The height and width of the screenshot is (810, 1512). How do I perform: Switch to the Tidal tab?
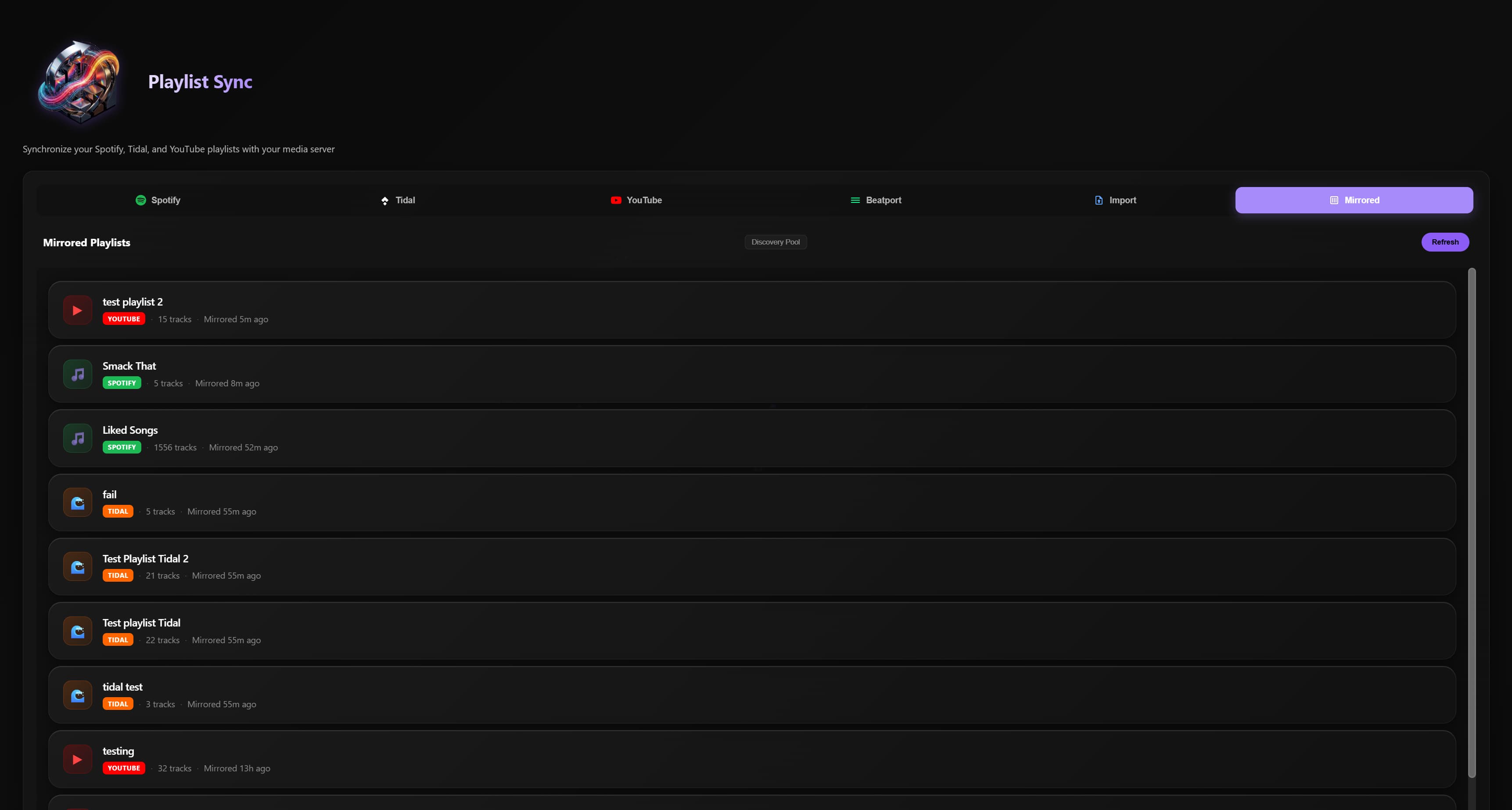(x=397, y=200)
